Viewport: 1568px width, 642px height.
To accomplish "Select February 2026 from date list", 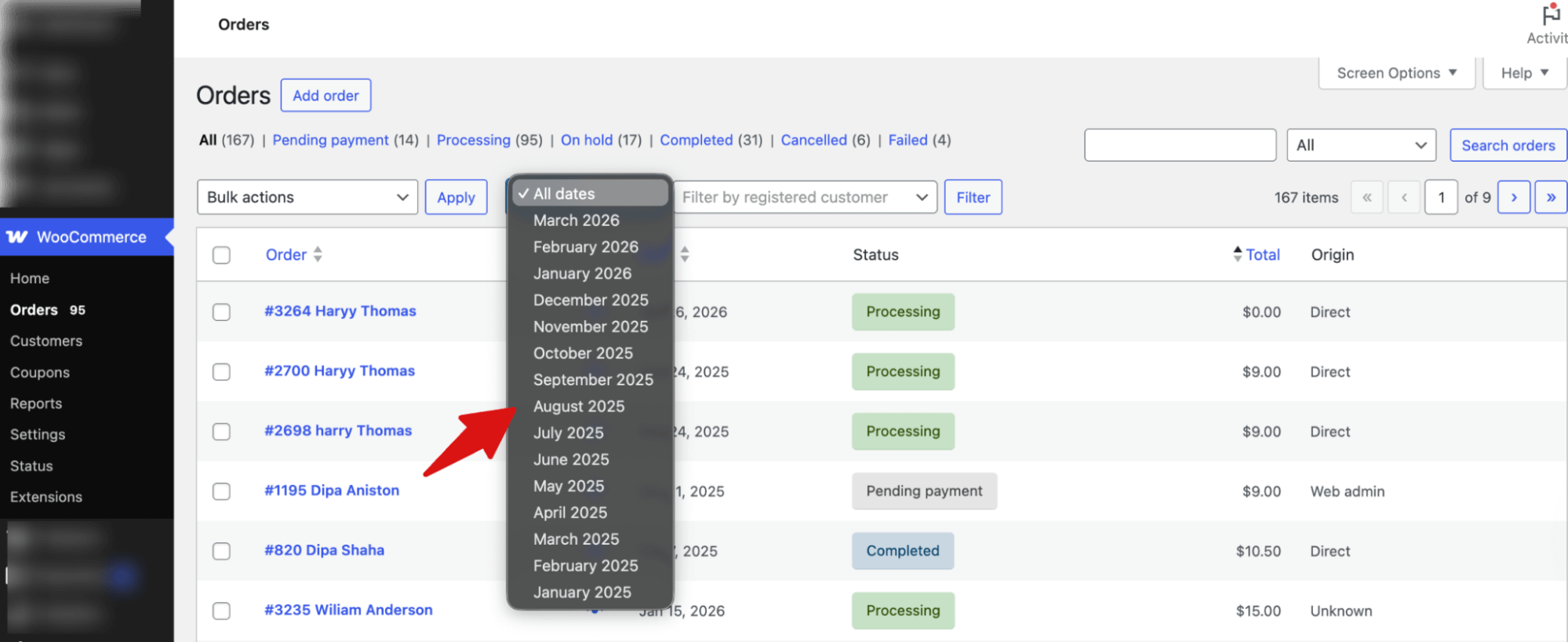I will (x=585, y=246).
